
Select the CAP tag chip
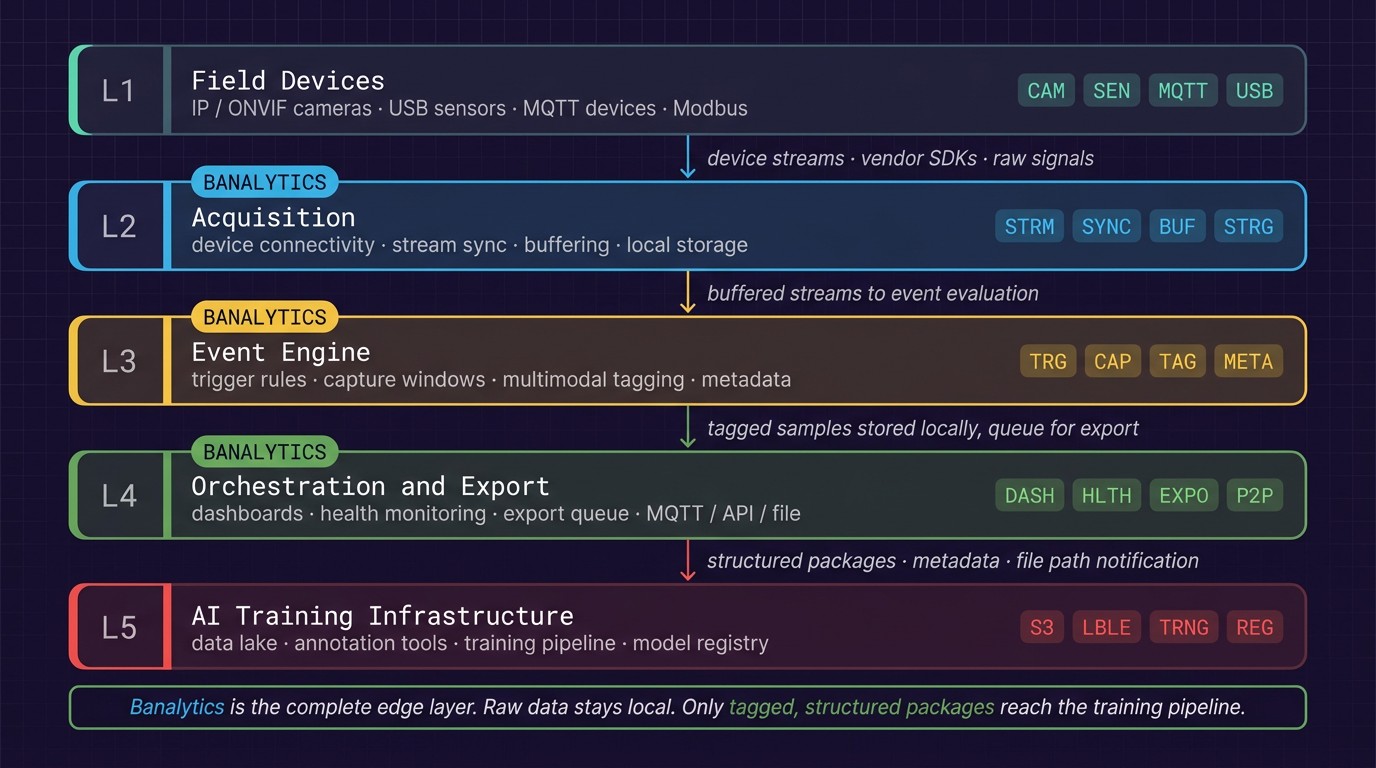(x=1113, y=361)
